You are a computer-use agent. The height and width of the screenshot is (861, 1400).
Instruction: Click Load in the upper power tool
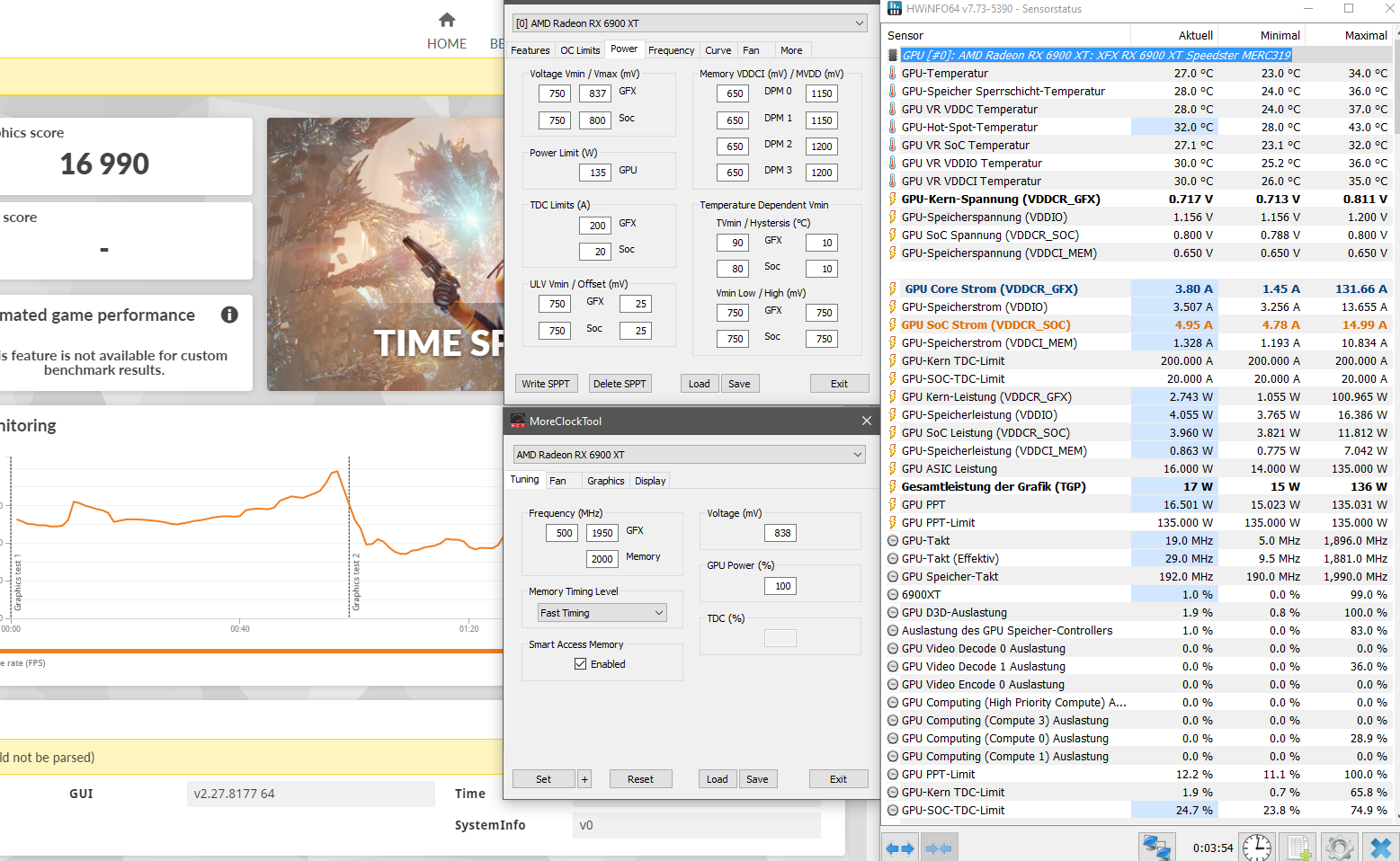pyautogui.click(x=699, y=384)
